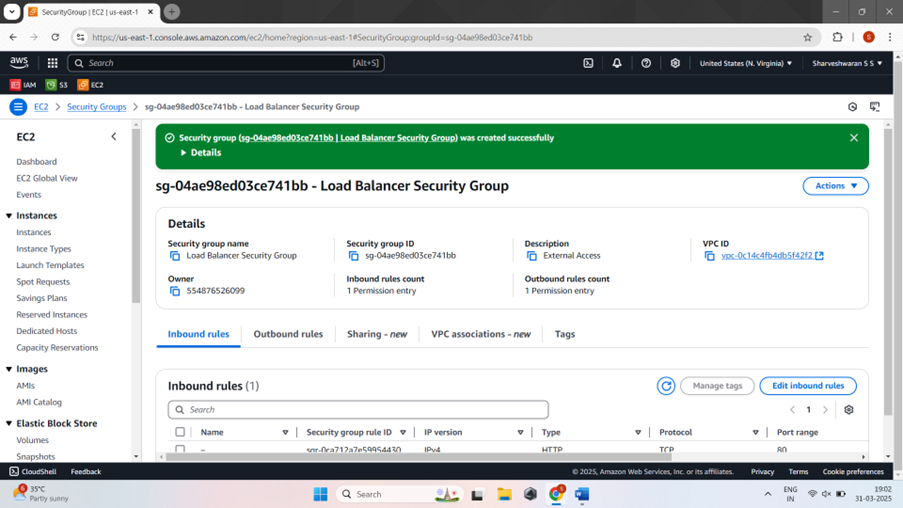This screenshot has height=508, width=903.
Task: Open security group link in success banner
Action: (348, 138)
